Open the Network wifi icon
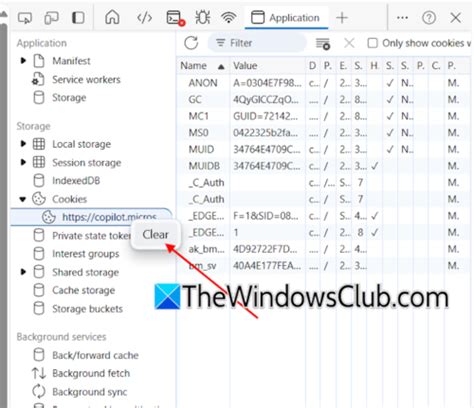The image size is (474, 408). pos(229,18)
